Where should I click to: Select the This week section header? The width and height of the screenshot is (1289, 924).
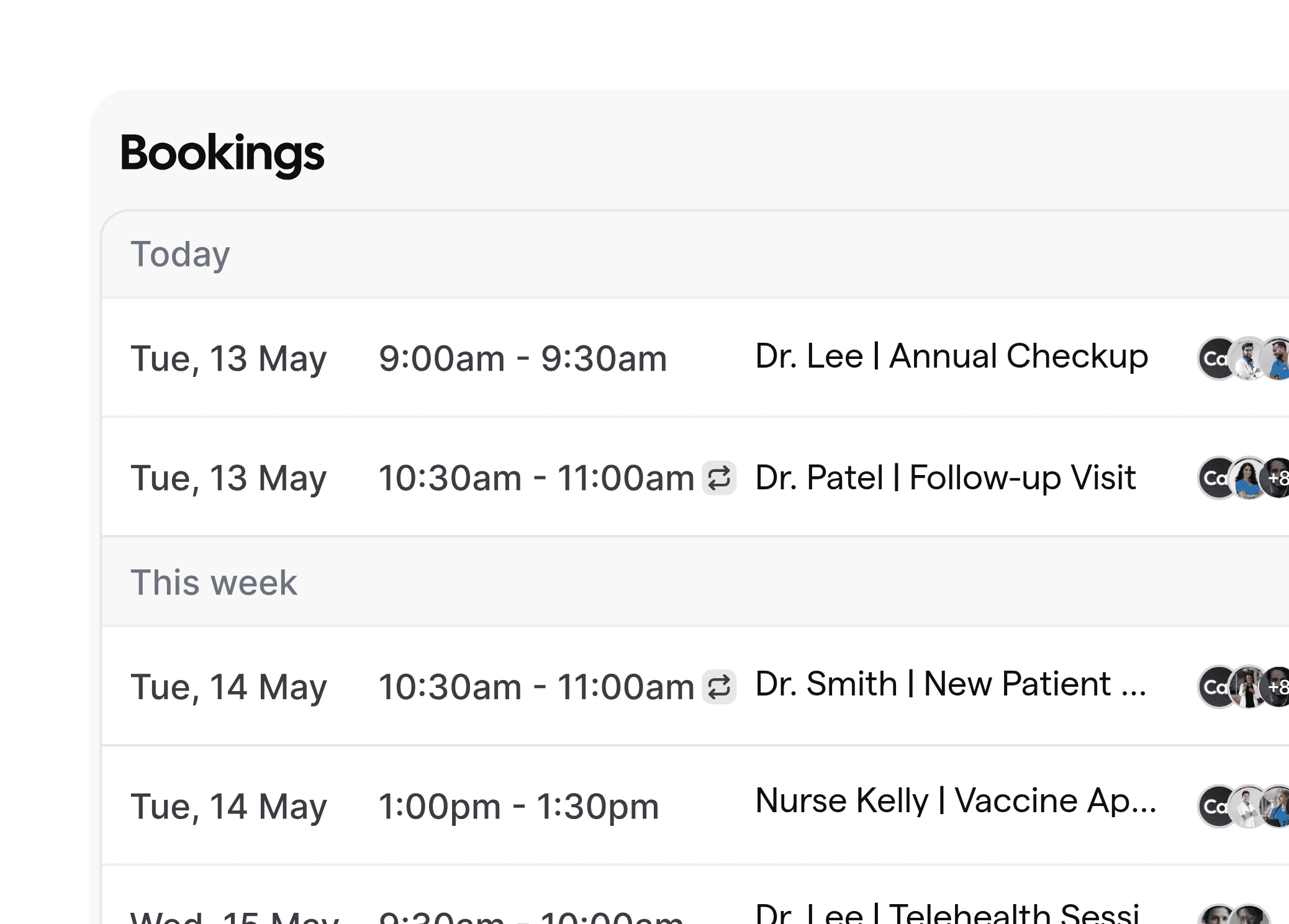click(x=214, y=582)
